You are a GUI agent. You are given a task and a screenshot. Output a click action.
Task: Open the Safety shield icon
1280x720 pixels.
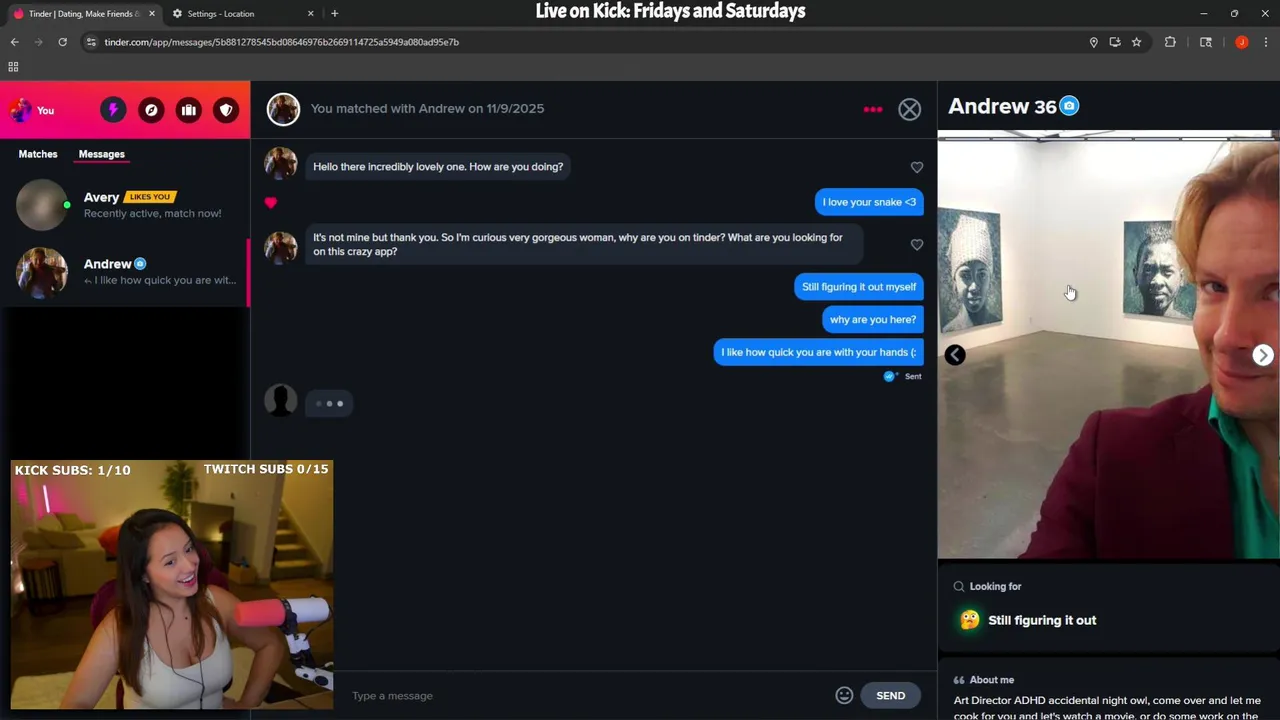pos(227,110)
